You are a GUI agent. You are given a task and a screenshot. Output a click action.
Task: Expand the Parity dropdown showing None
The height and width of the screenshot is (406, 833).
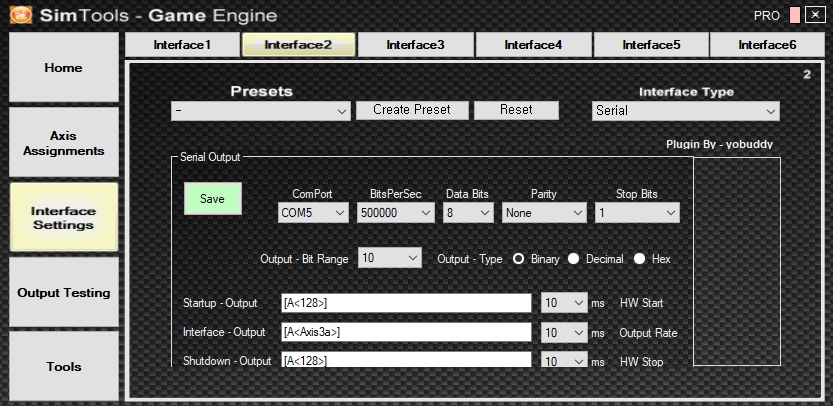(x=544, y=213)
